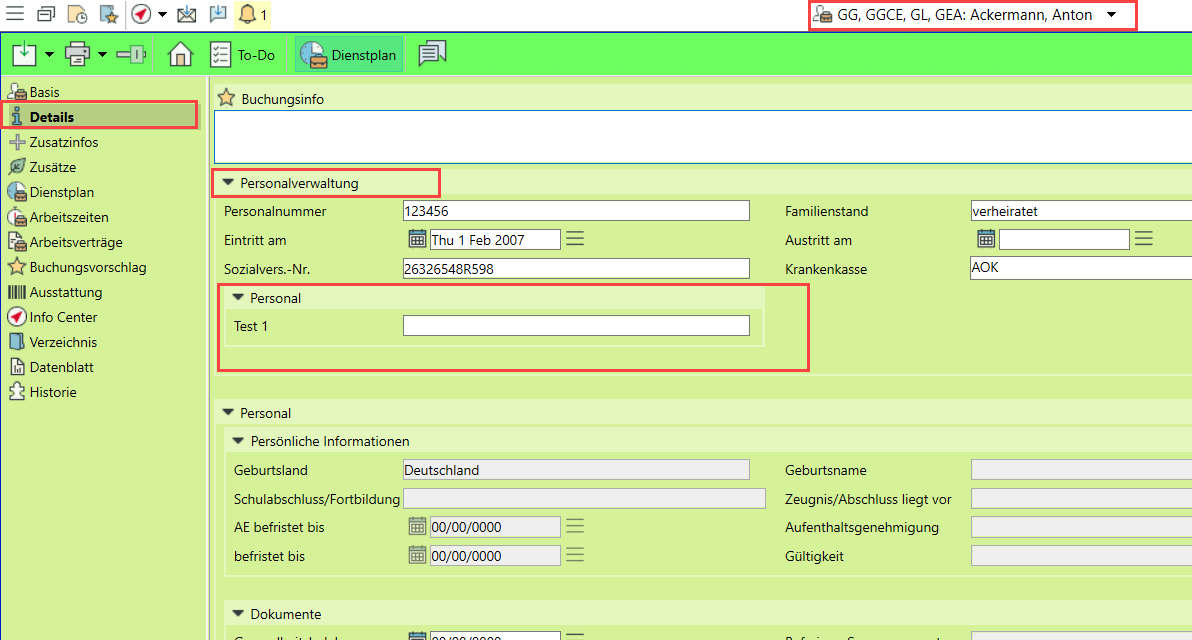Click the Dienstplan toolbar button
Viewport: 1192px width, 640px height.
(x=349, y=54)
